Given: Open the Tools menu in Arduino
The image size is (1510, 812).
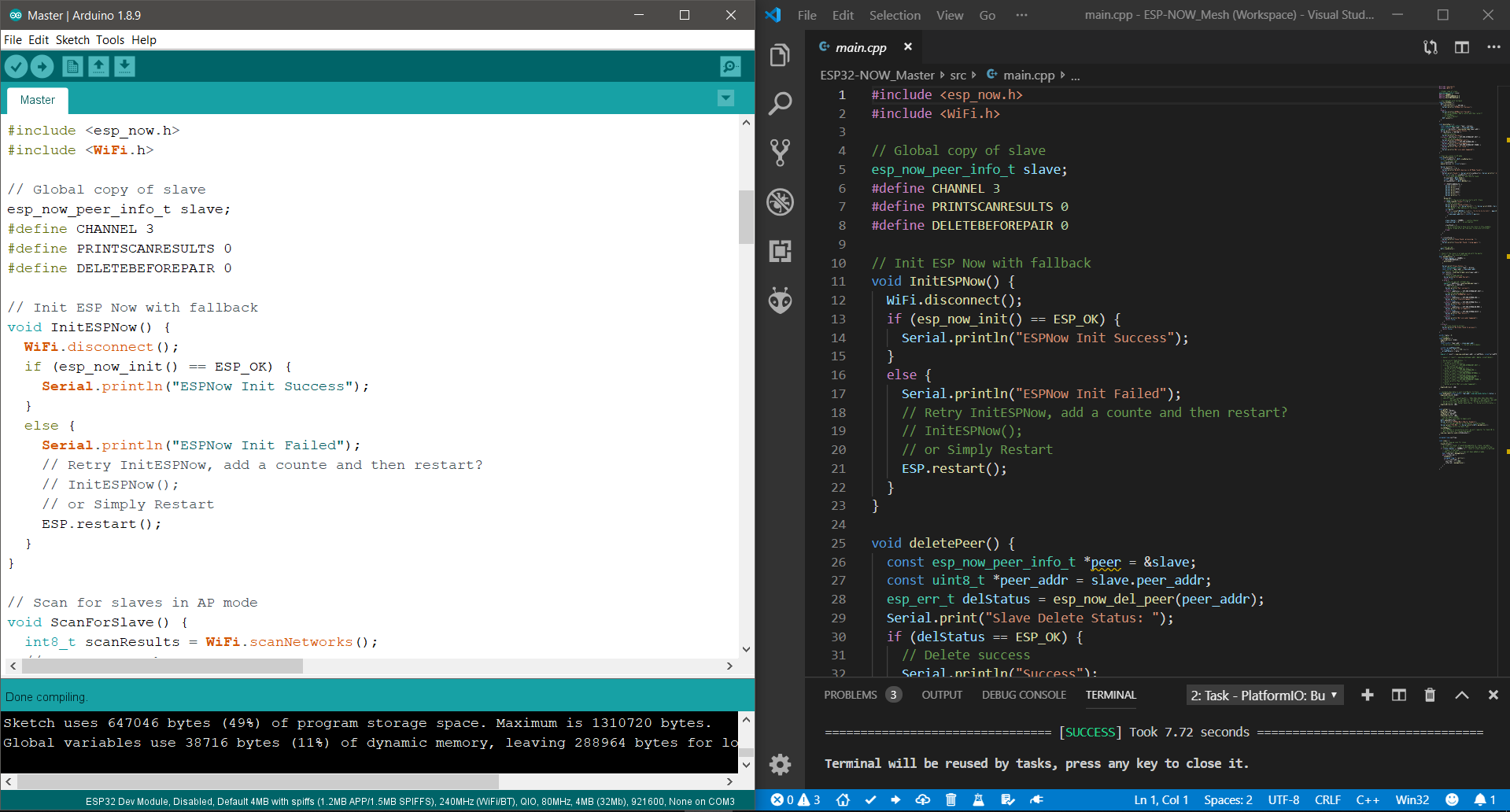Looking at the screenshot, I should pos(109,40).
